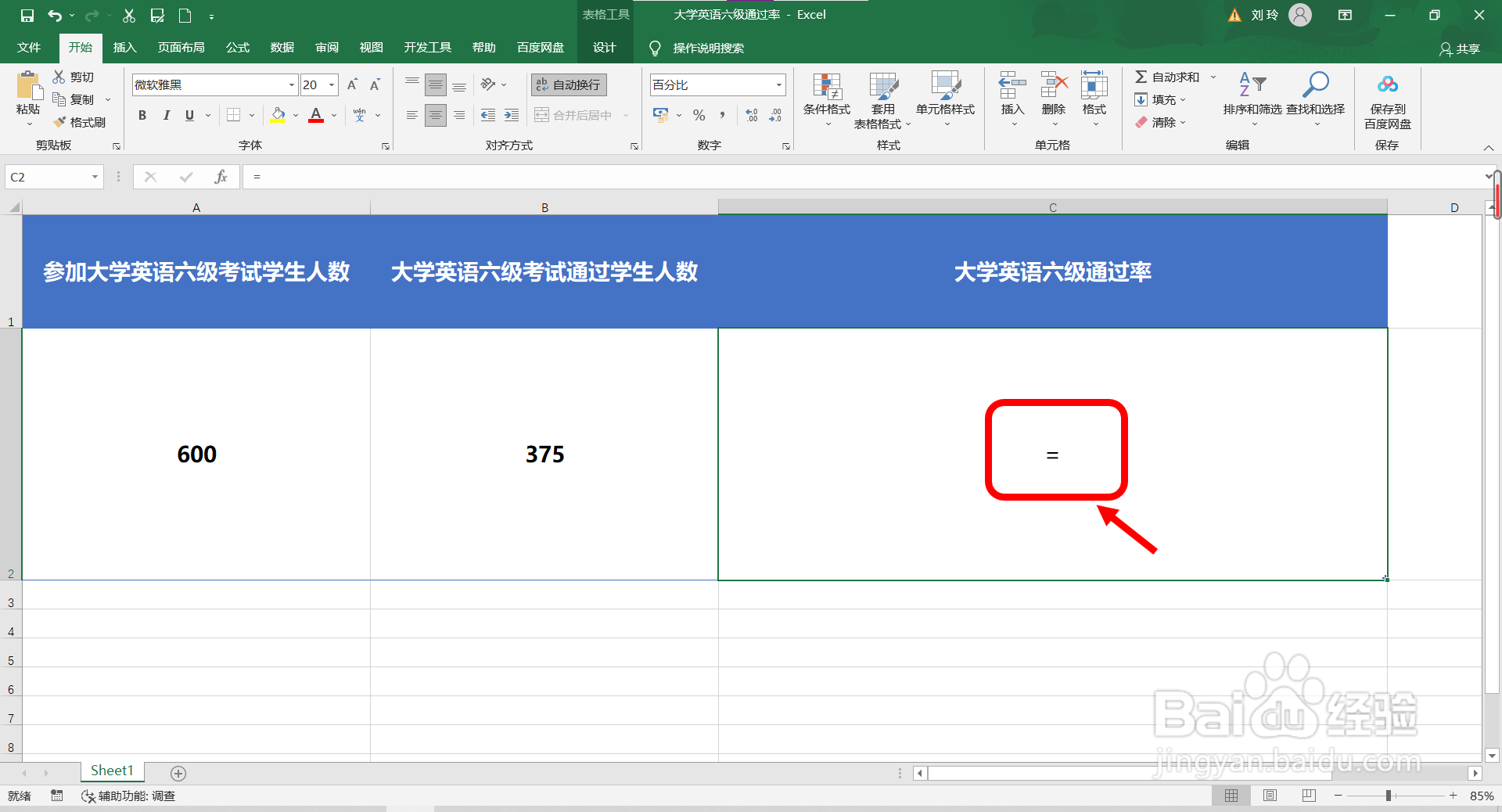Open the font name dropdown 微软雅黑
The height and width of the screenshot is (812, 1502).
tap(292, 84)
